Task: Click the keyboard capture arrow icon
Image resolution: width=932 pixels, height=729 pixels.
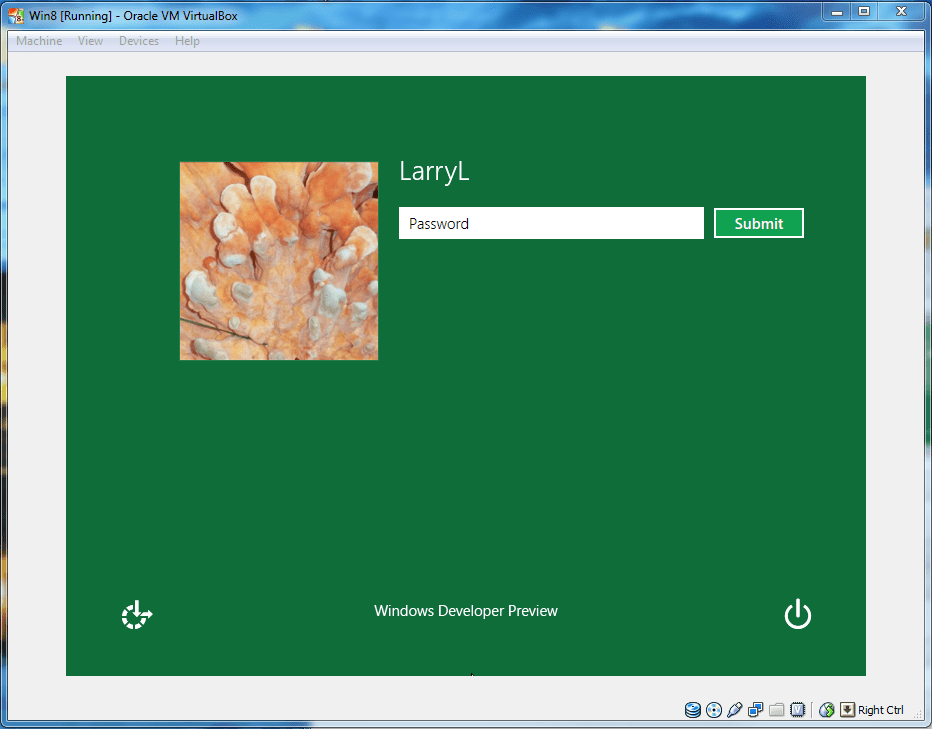Action: pyautogui.click(x=848, y=709)
